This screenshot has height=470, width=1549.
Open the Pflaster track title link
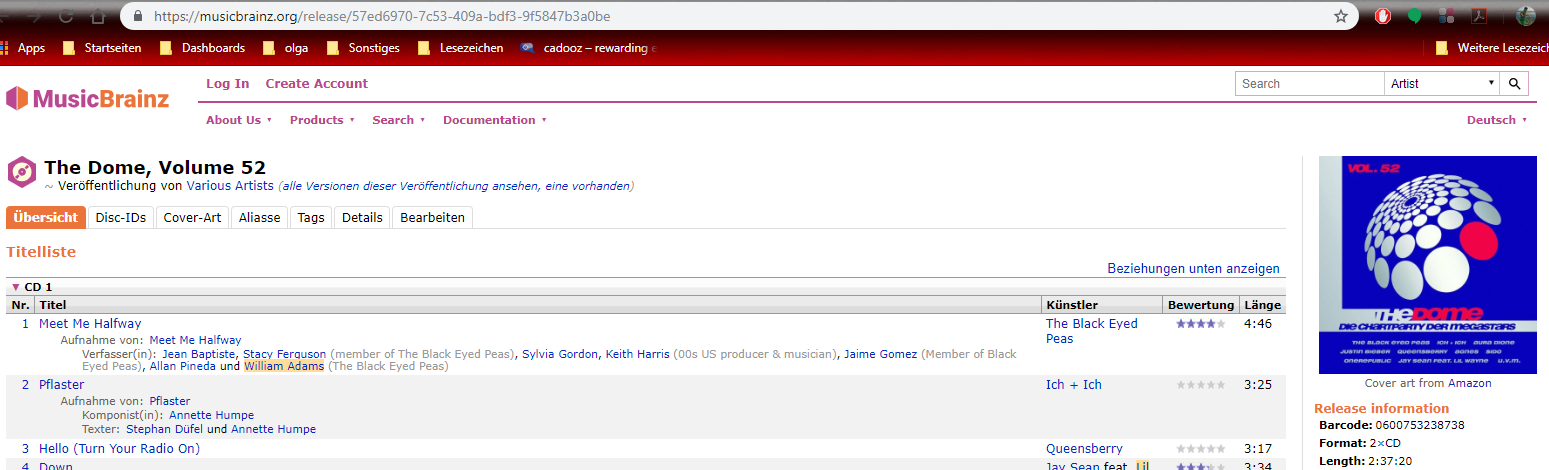(61, 385)
